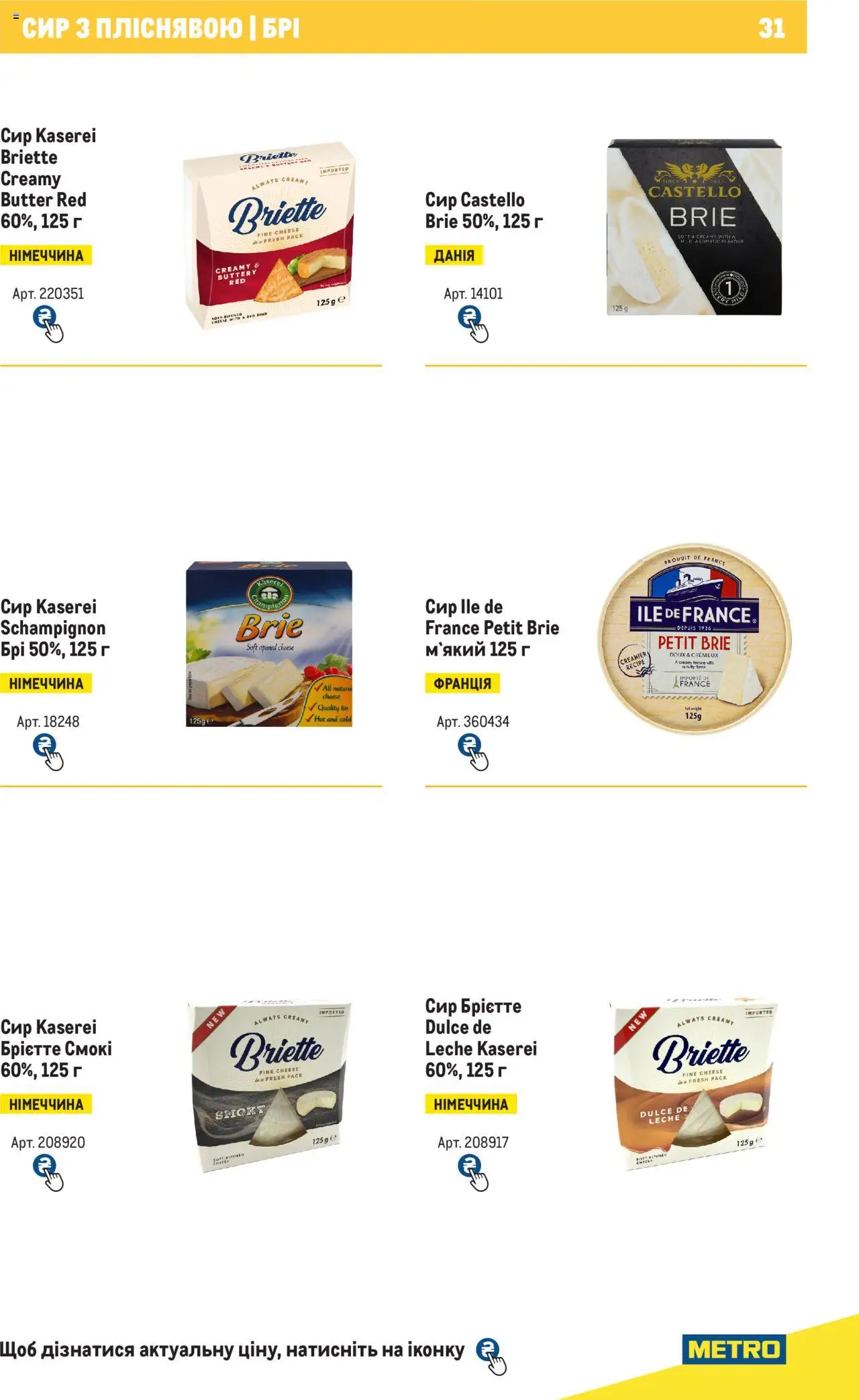This screenshot has width=859, height=1400.
Task: Open Briette Smoky product image
Action: pyautogui.click(x=269, y=1085)
